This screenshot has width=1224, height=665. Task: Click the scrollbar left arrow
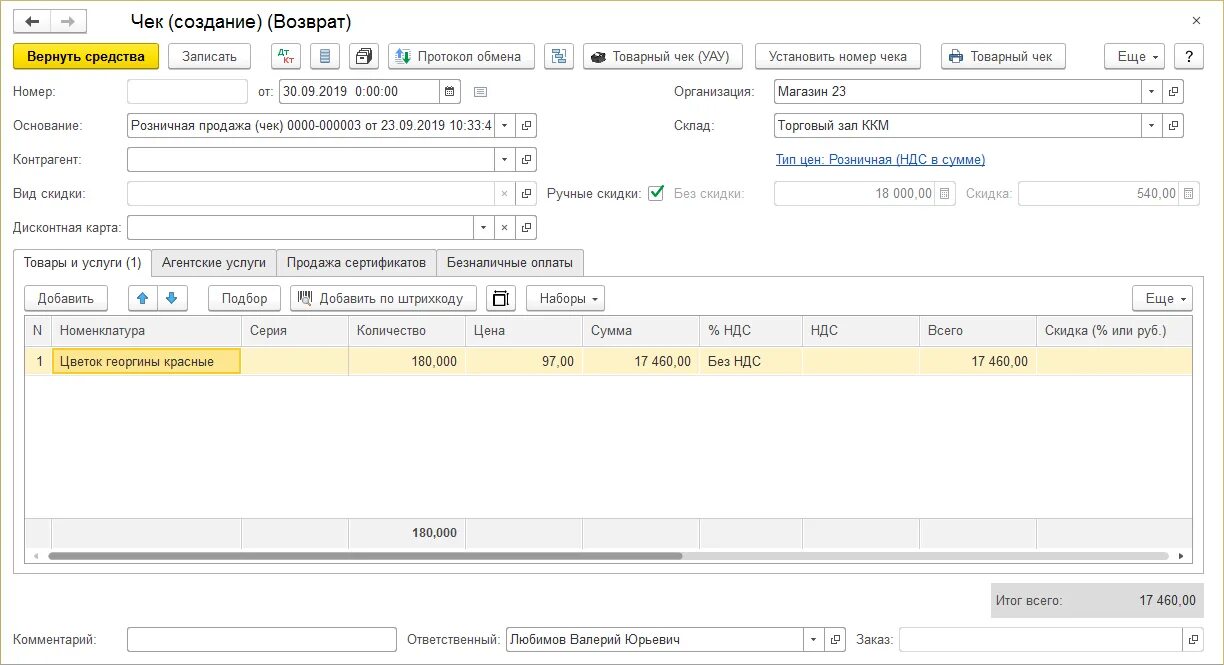36,556
